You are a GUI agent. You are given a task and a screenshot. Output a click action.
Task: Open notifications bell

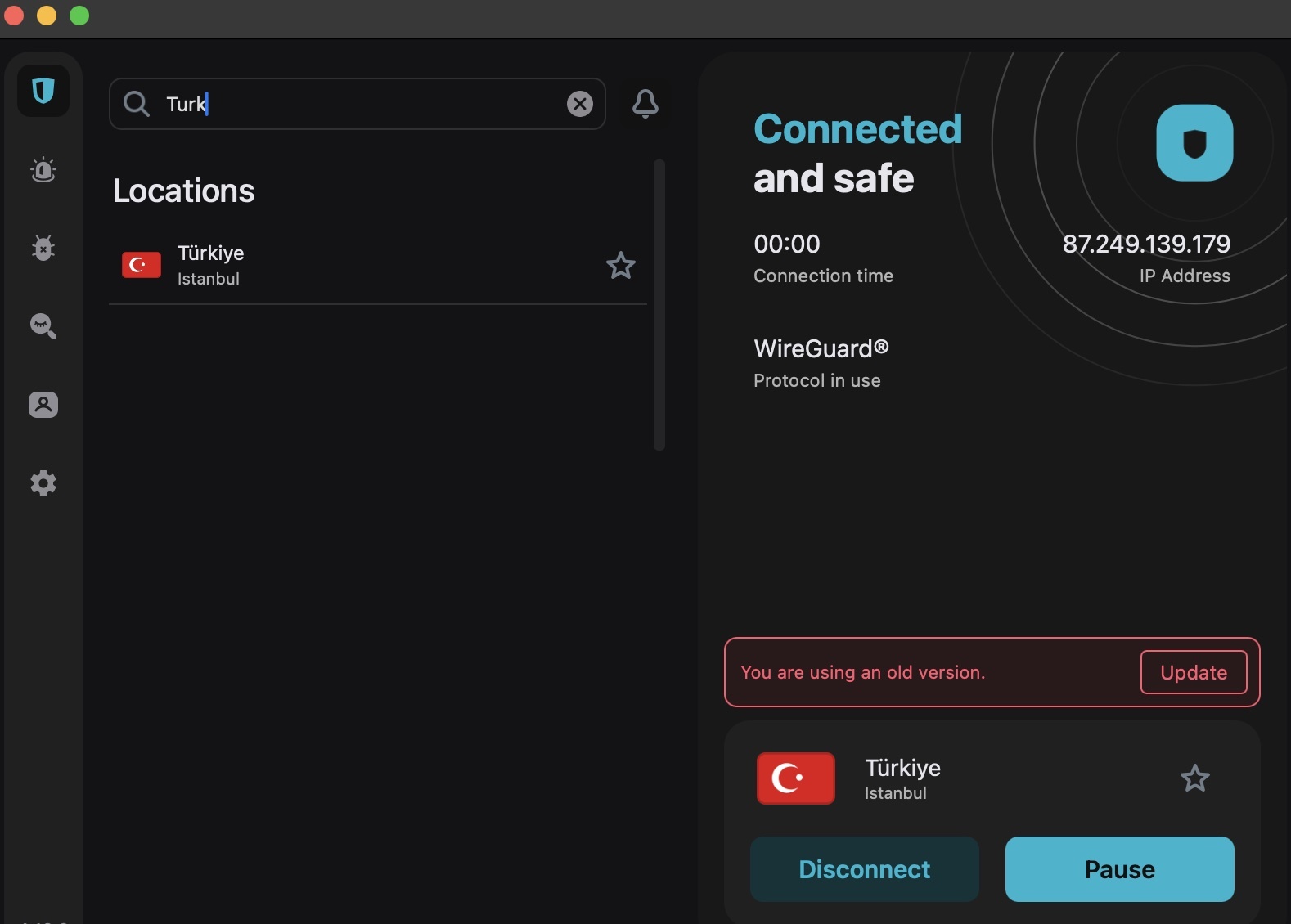[645, 104]
